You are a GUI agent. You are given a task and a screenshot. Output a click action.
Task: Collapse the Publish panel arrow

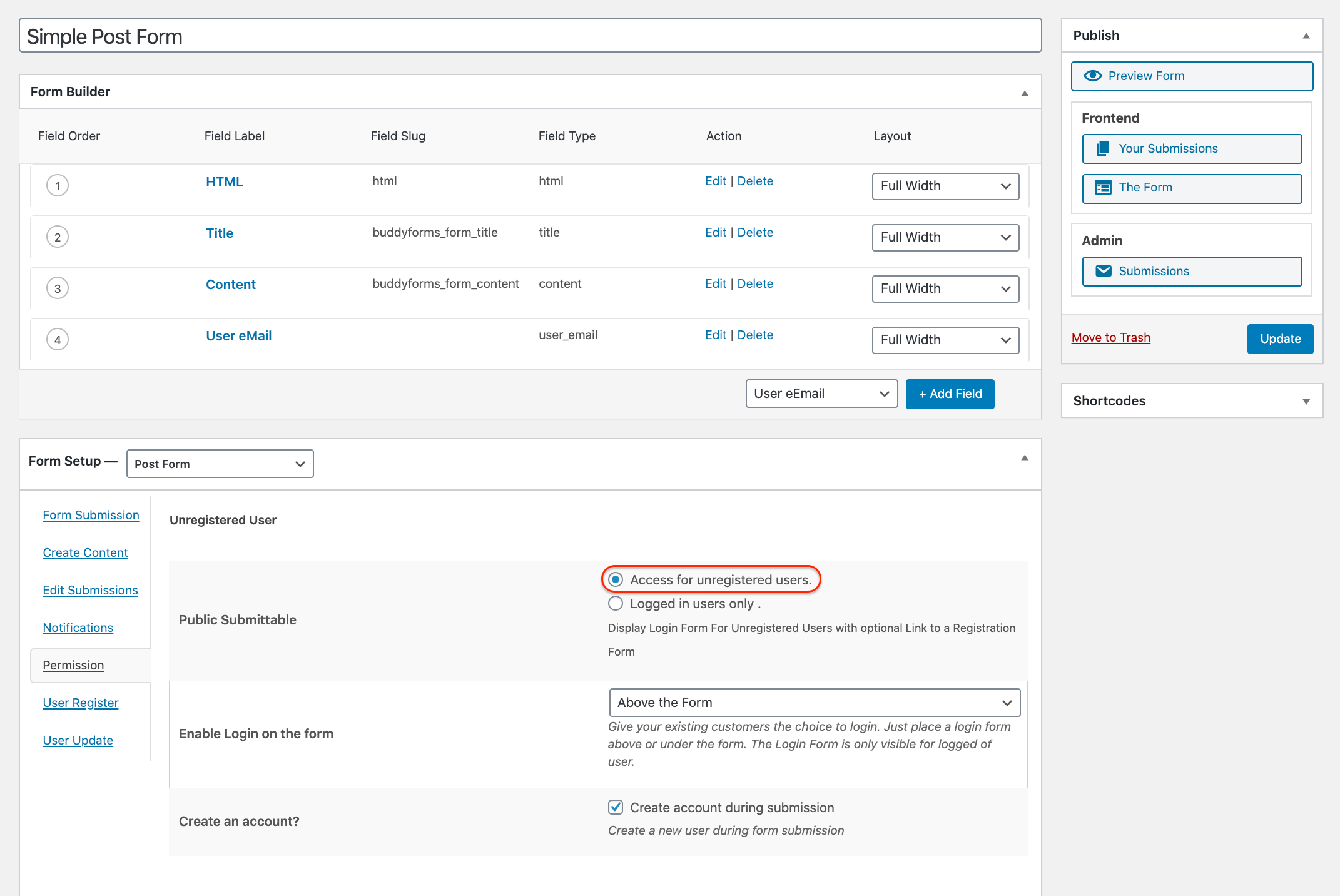(1306, 36)
